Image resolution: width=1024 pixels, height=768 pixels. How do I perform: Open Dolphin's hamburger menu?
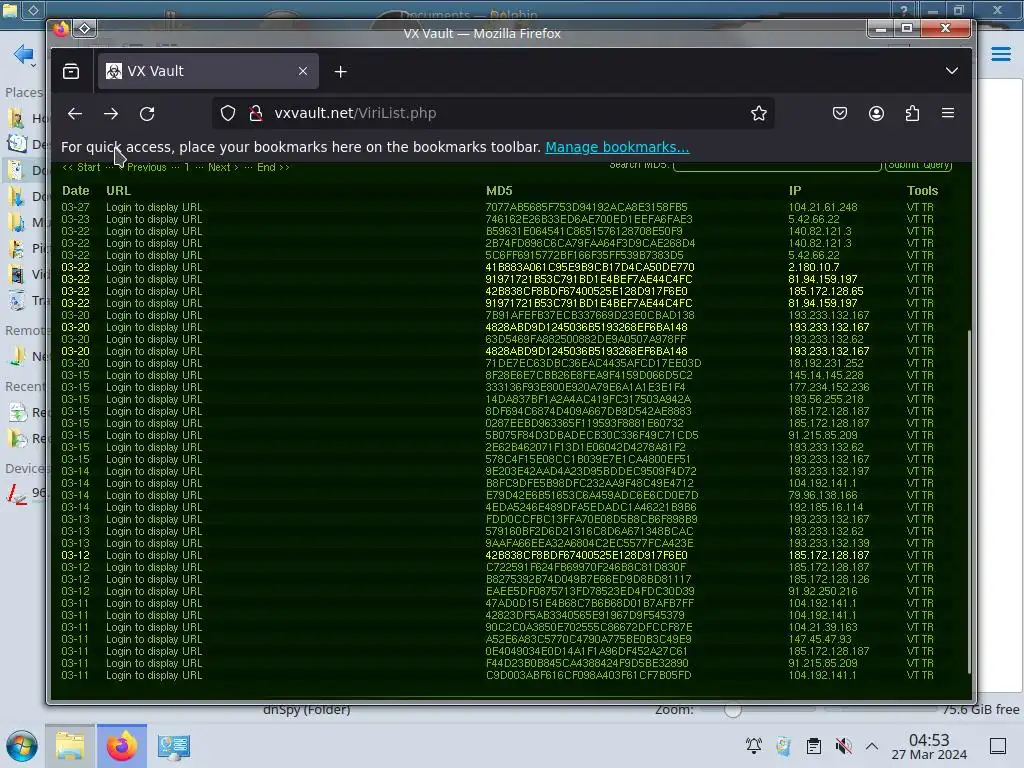coord(1000,54)
